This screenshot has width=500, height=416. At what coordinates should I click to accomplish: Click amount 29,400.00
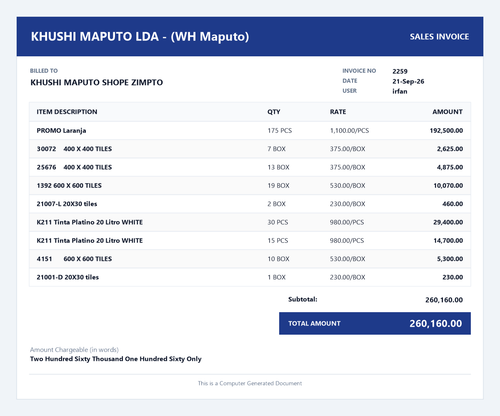coord(448,222)
